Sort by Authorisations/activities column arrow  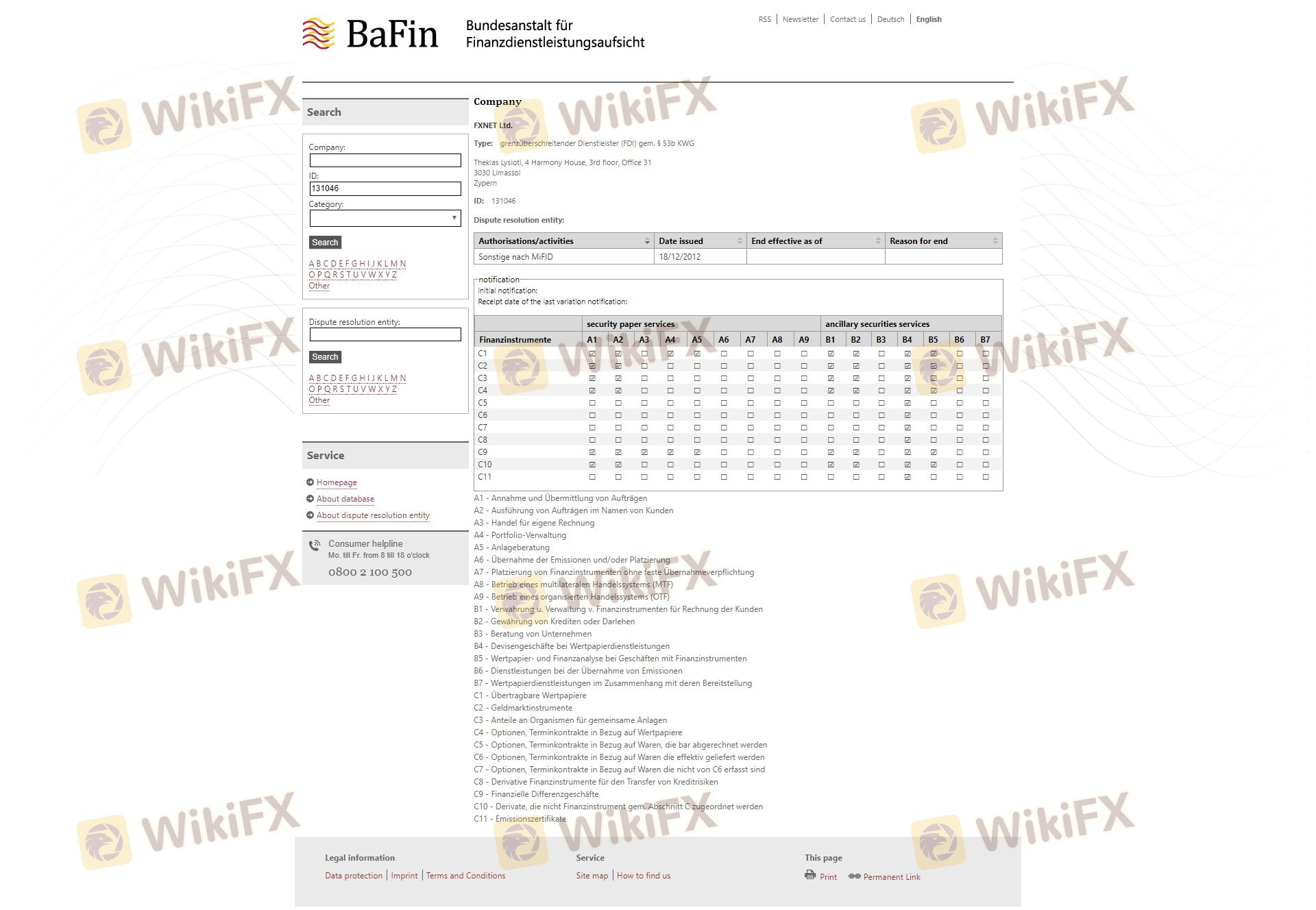pos(646,241)
